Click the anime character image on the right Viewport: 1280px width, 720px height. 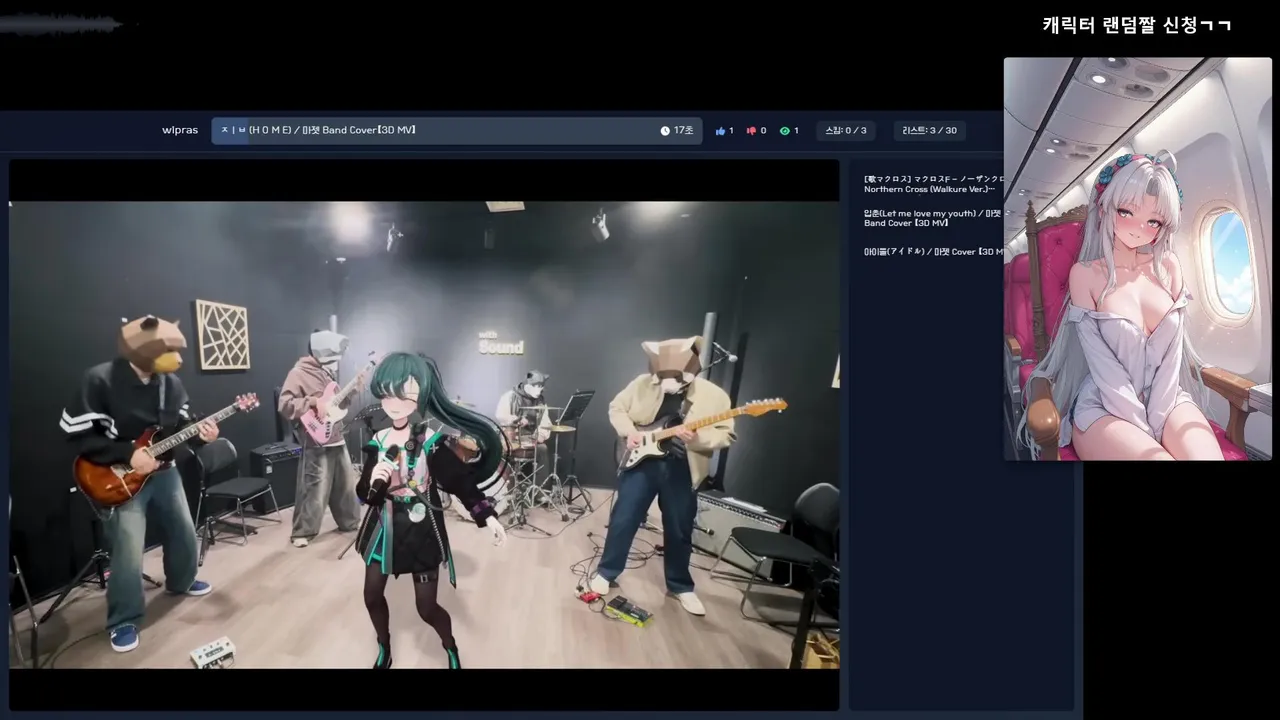[1138, 259]
